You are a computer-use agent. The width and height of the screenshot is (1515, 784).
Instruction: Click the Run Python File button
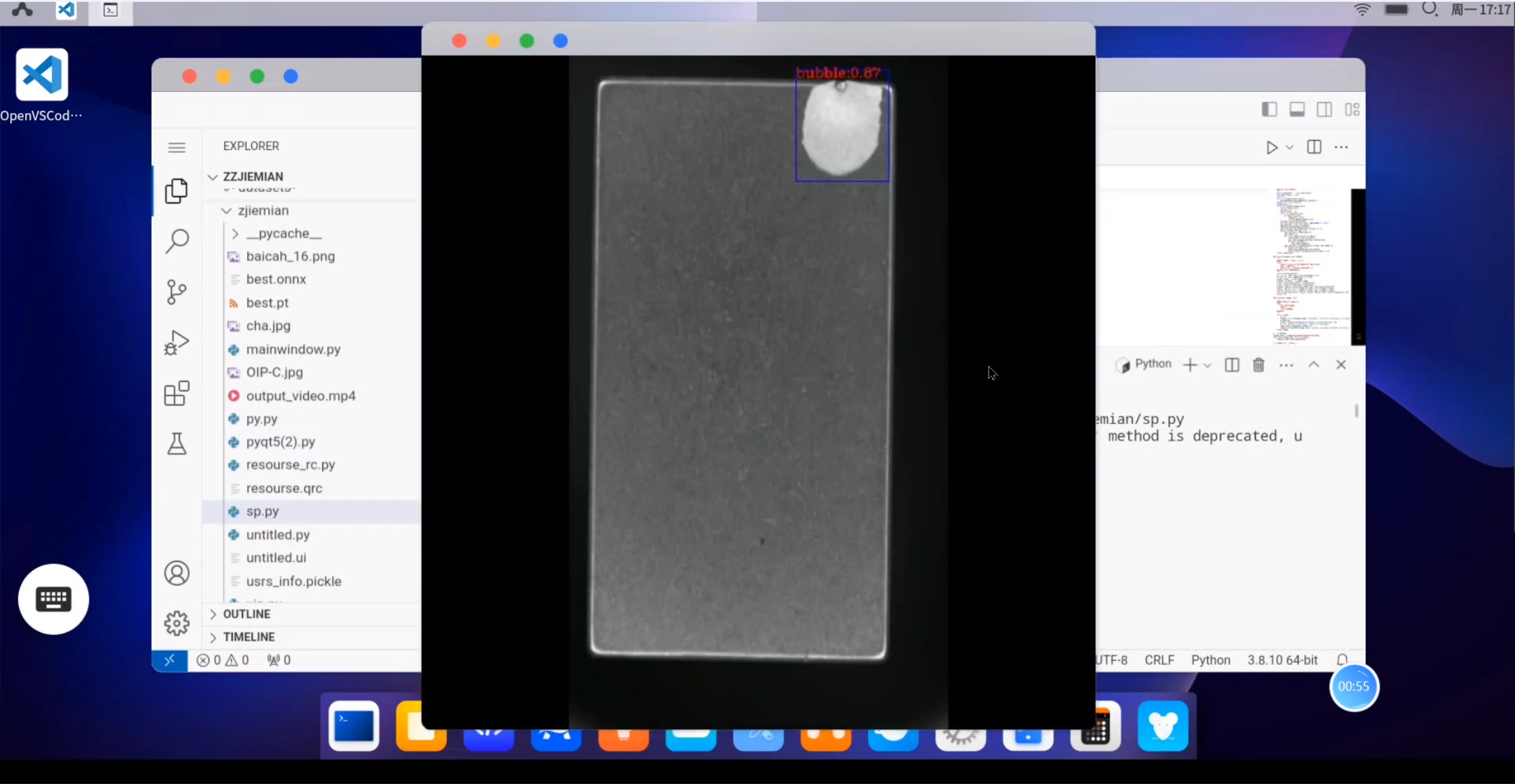tap(1271, 147)
